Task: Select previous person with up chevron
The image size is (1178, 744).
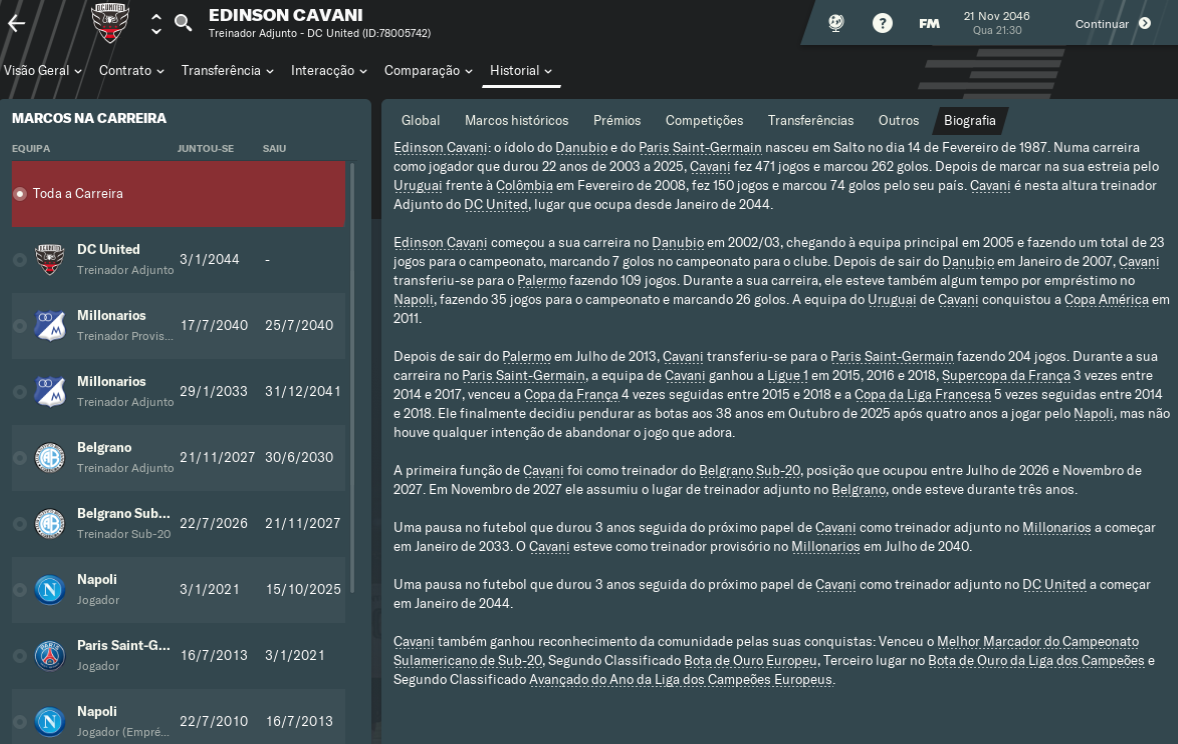Action: click(156, 17)
